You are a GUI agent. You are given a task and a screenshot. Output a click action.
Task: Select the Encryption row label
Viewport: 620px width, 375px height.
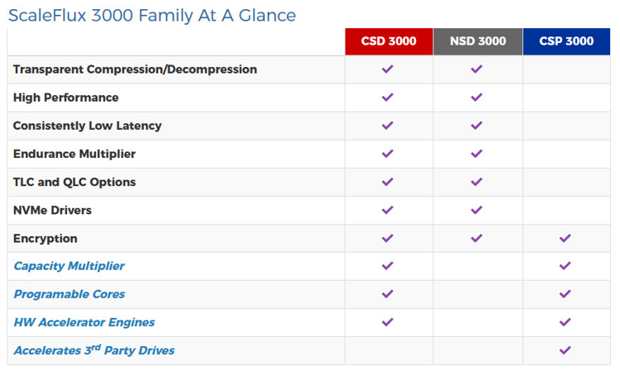pyautogui.click(x=45, y=239)
